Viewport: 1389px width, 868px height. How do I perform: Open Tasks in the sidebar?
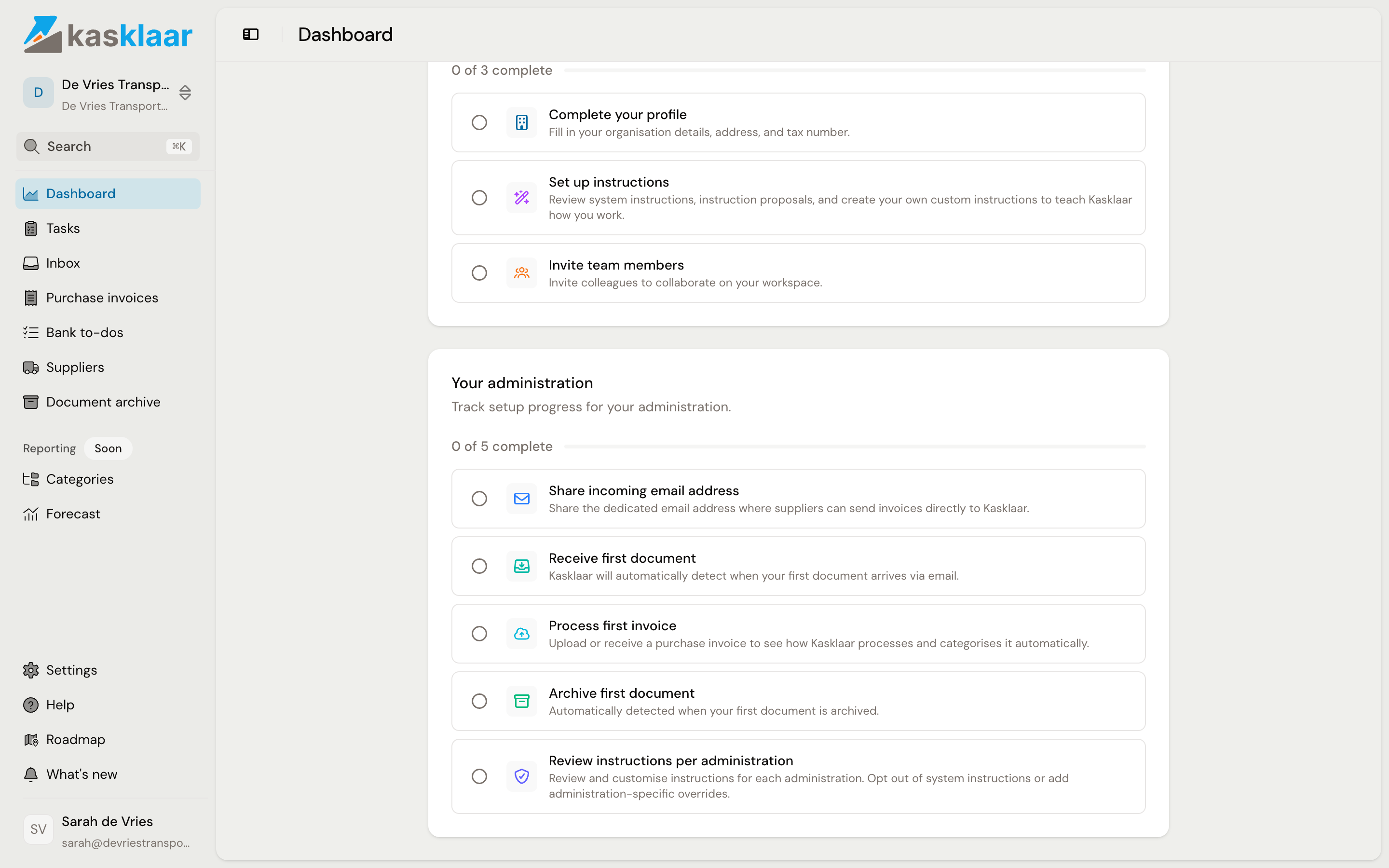[x=108, y=229]
